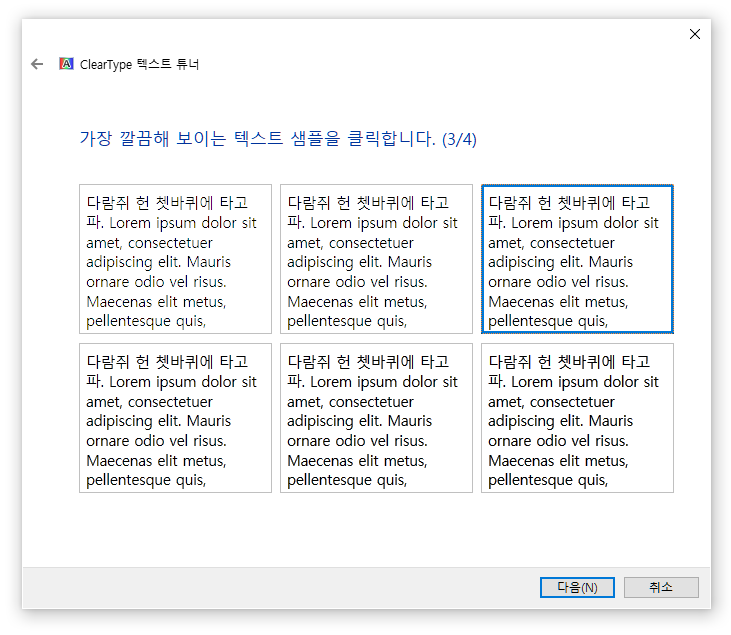Click the 다음(N) button

coord(577,587)
